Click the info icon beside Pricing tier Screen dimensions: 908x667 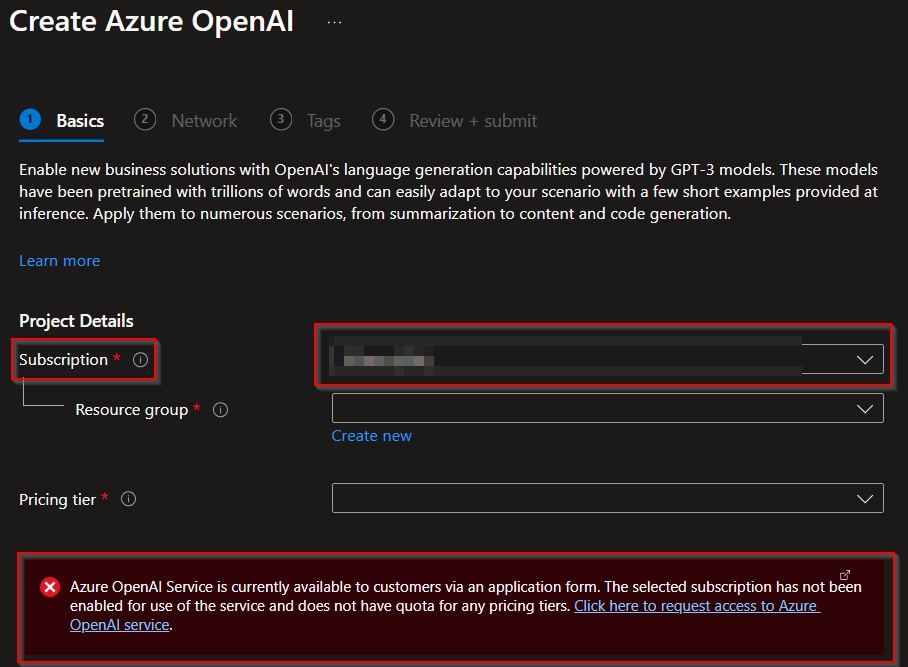coord(129,499)
